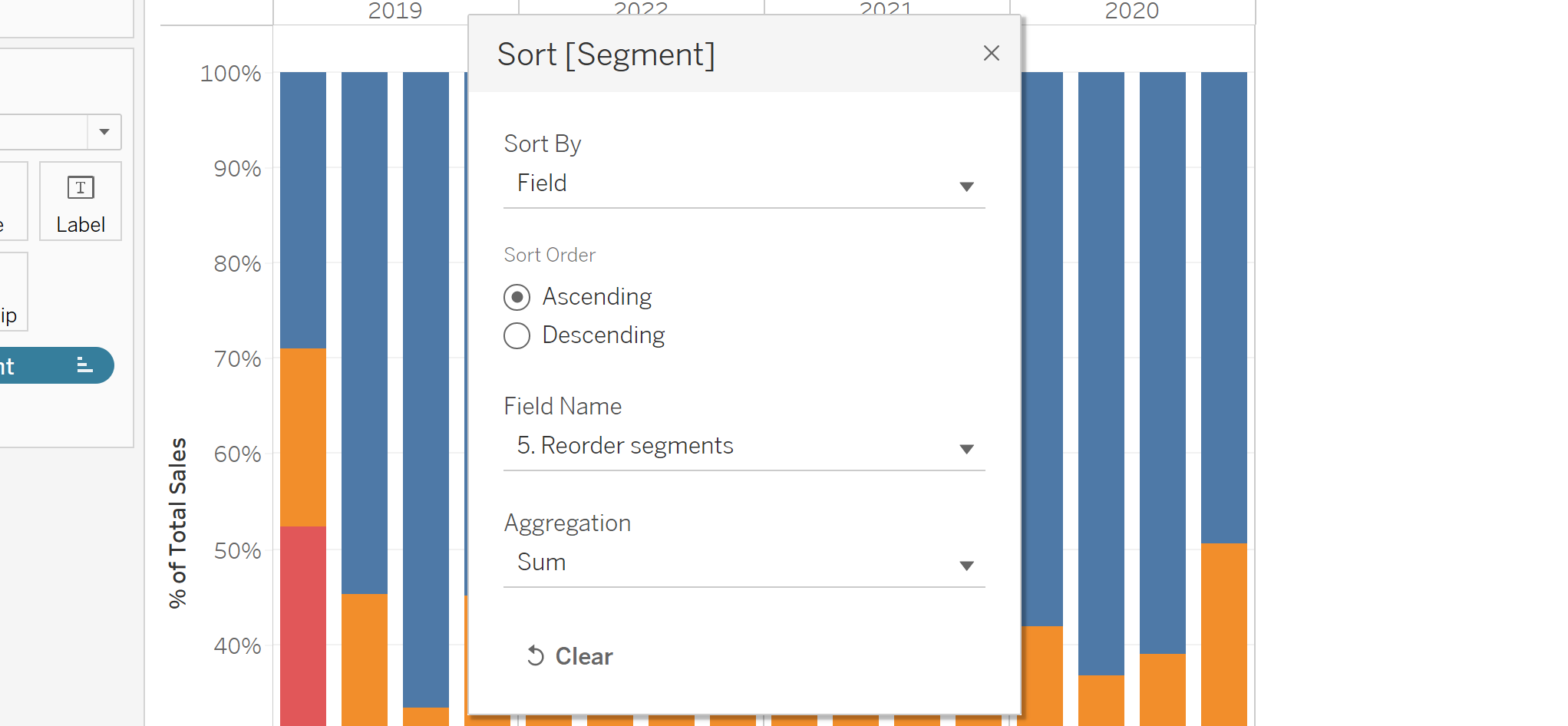Image resolution: width=1568 pixels, height=726 pixels.
Task: Click the 2019 column header
Action: click(x=394, y=11)
